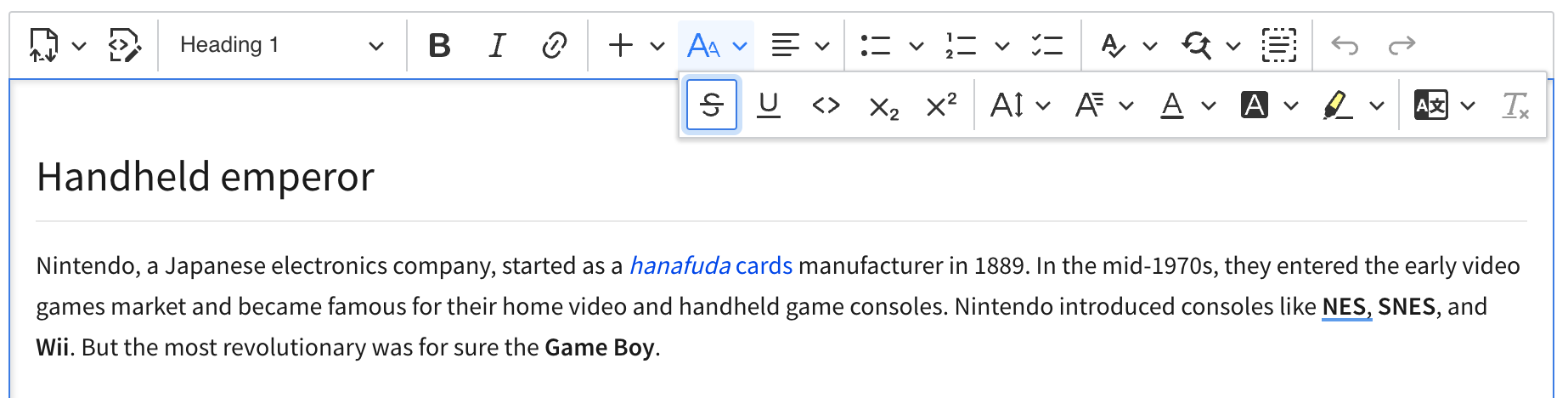The width and height of the screenshot is (1568, 398).
Task: Click the bold text Game Boy
Action: (x=600, y=348)
